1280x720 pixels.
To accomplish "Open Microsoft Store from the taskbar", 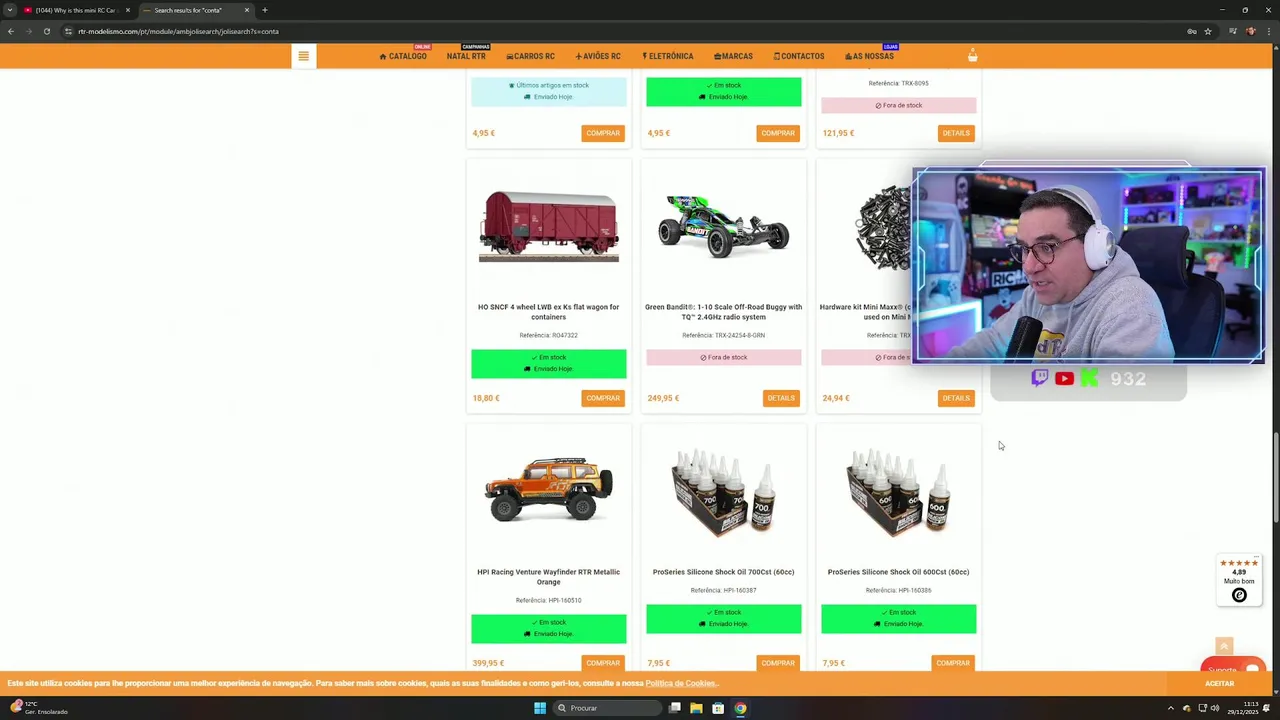I will [x=718, y=708].
